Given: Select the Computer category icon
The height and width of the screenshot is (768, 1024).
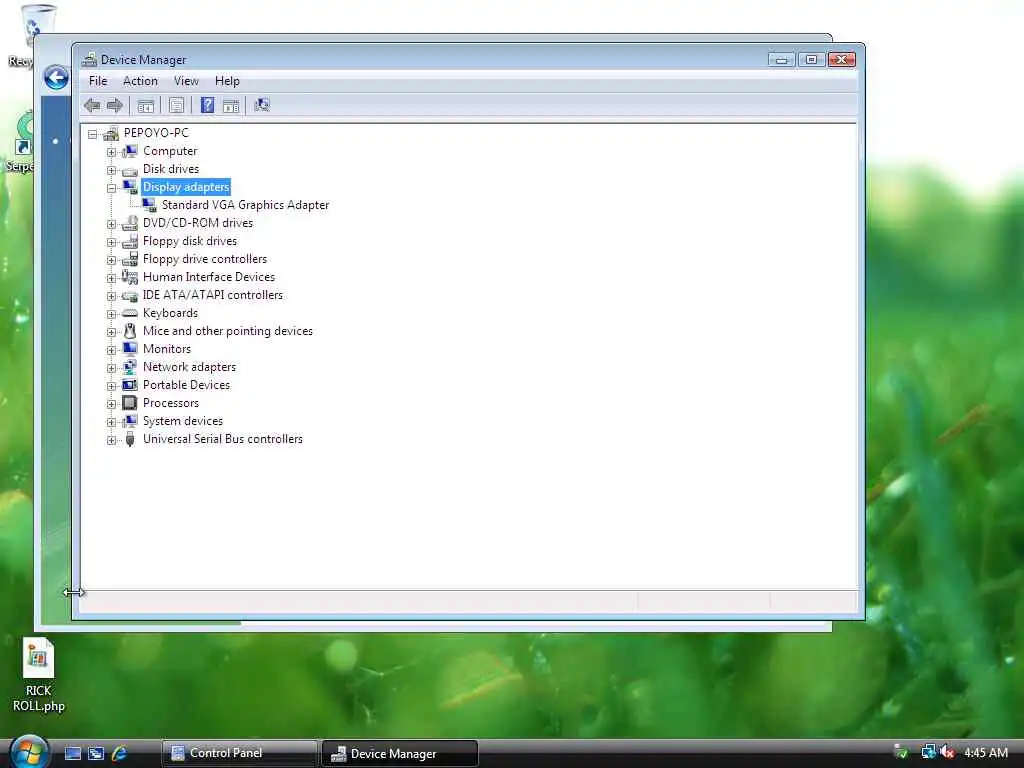Looking at the screenshot, I should [130, 151].
